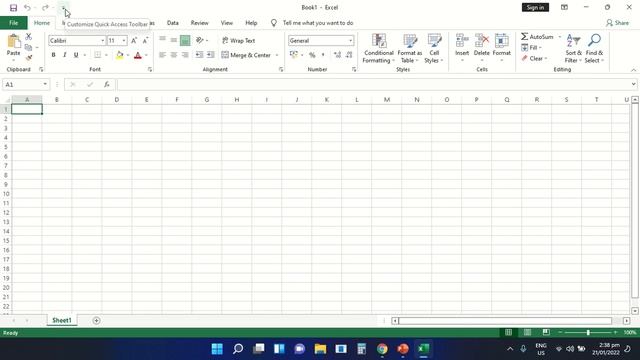Click Tell me what you want to do
The image size is (640, 360).
tap(318, 23)
